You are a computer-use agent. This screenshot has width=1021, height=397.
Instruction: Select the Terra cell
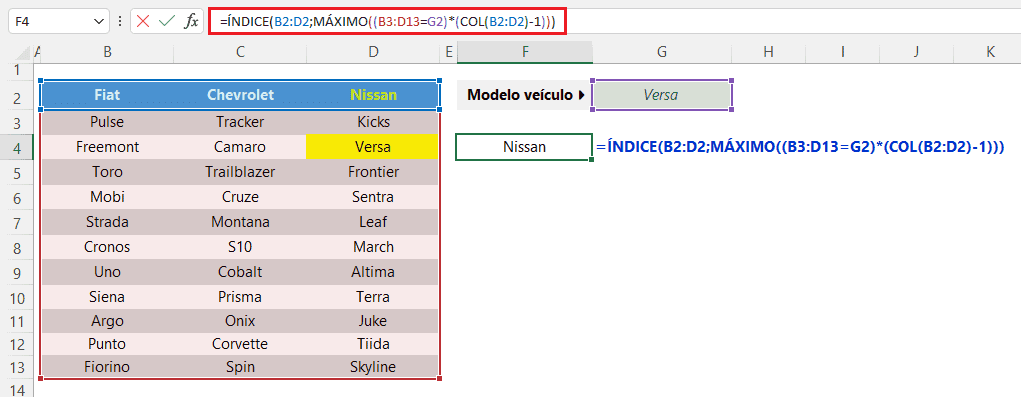[373, 297]
